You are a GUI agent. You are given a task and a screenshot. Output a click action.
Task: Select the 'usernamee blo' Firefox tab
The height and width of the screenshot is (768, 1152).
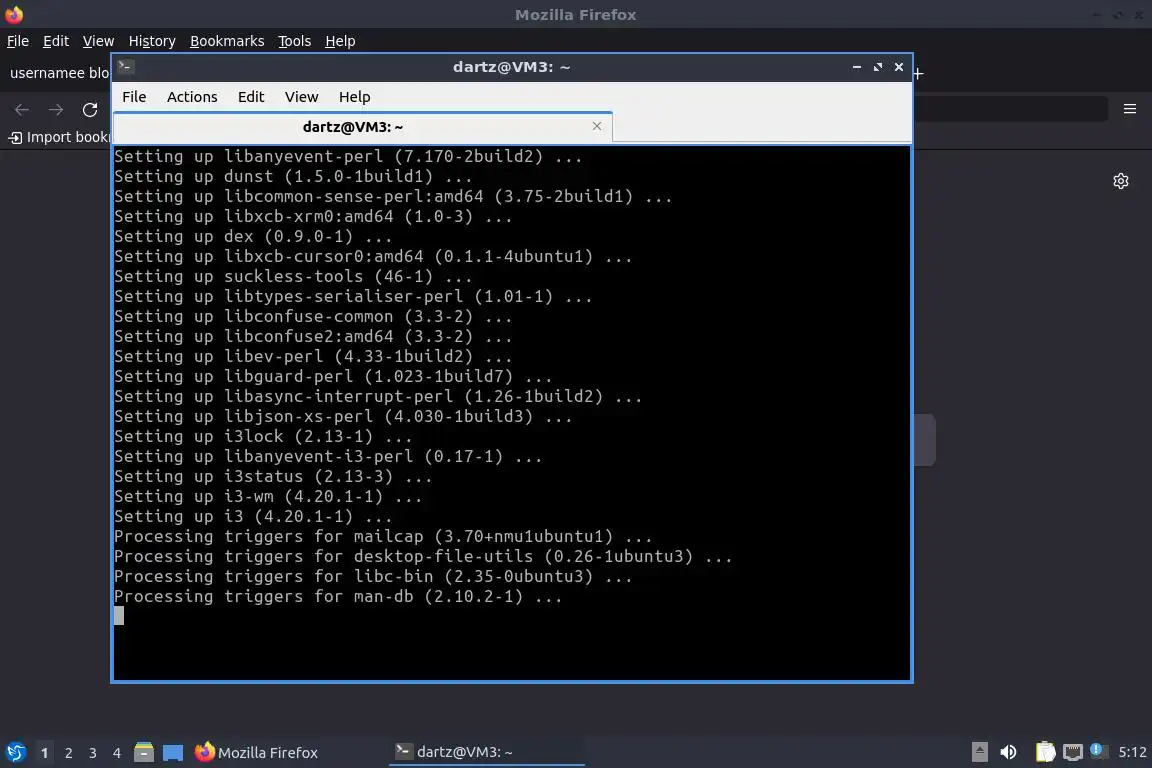tap(58, 73)
